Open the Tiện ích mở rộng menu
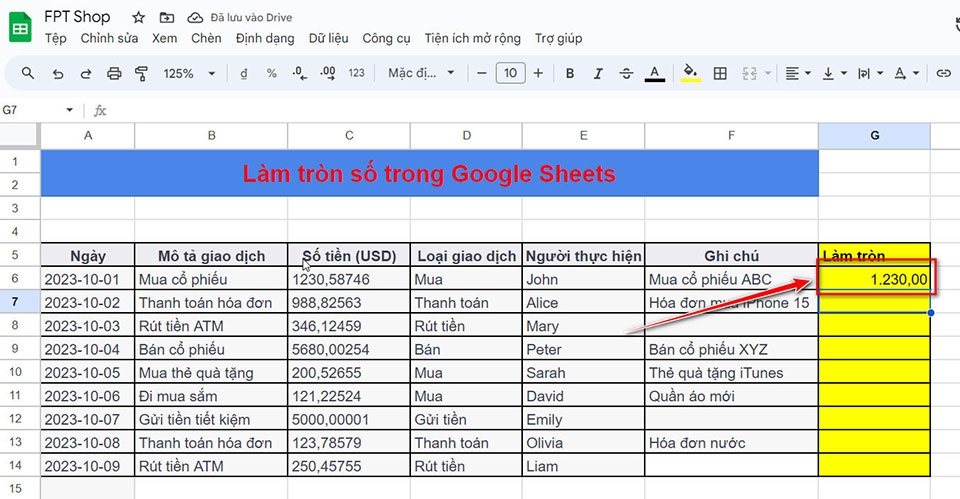The image size is (960, 499). [473, 39]
